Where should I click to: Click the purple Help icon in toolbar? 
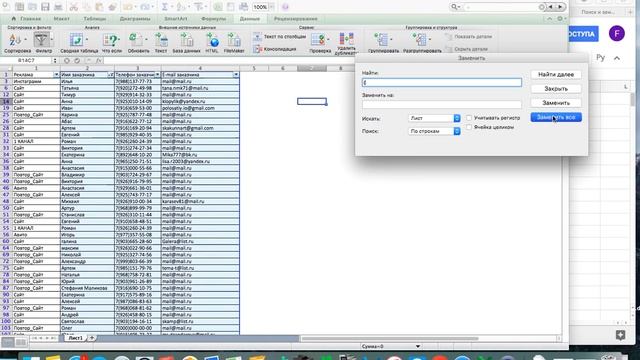click(285, 7)
